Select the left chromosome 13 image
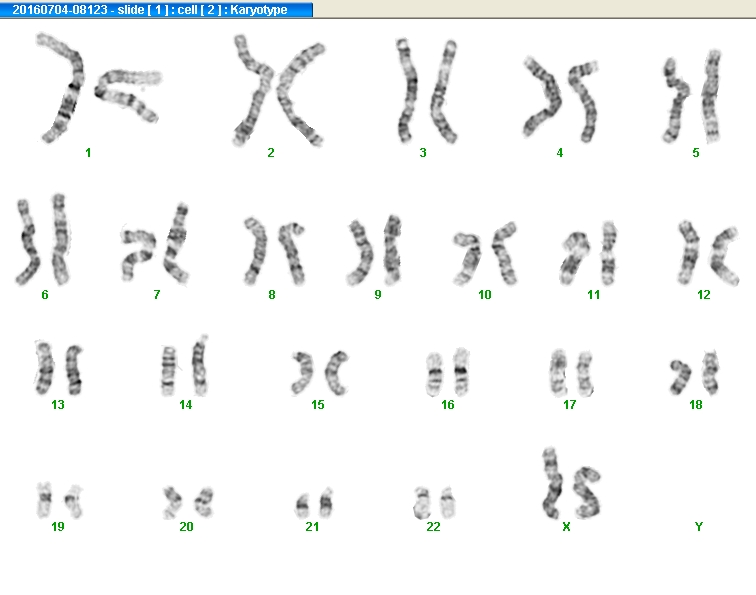 point(44,367)
